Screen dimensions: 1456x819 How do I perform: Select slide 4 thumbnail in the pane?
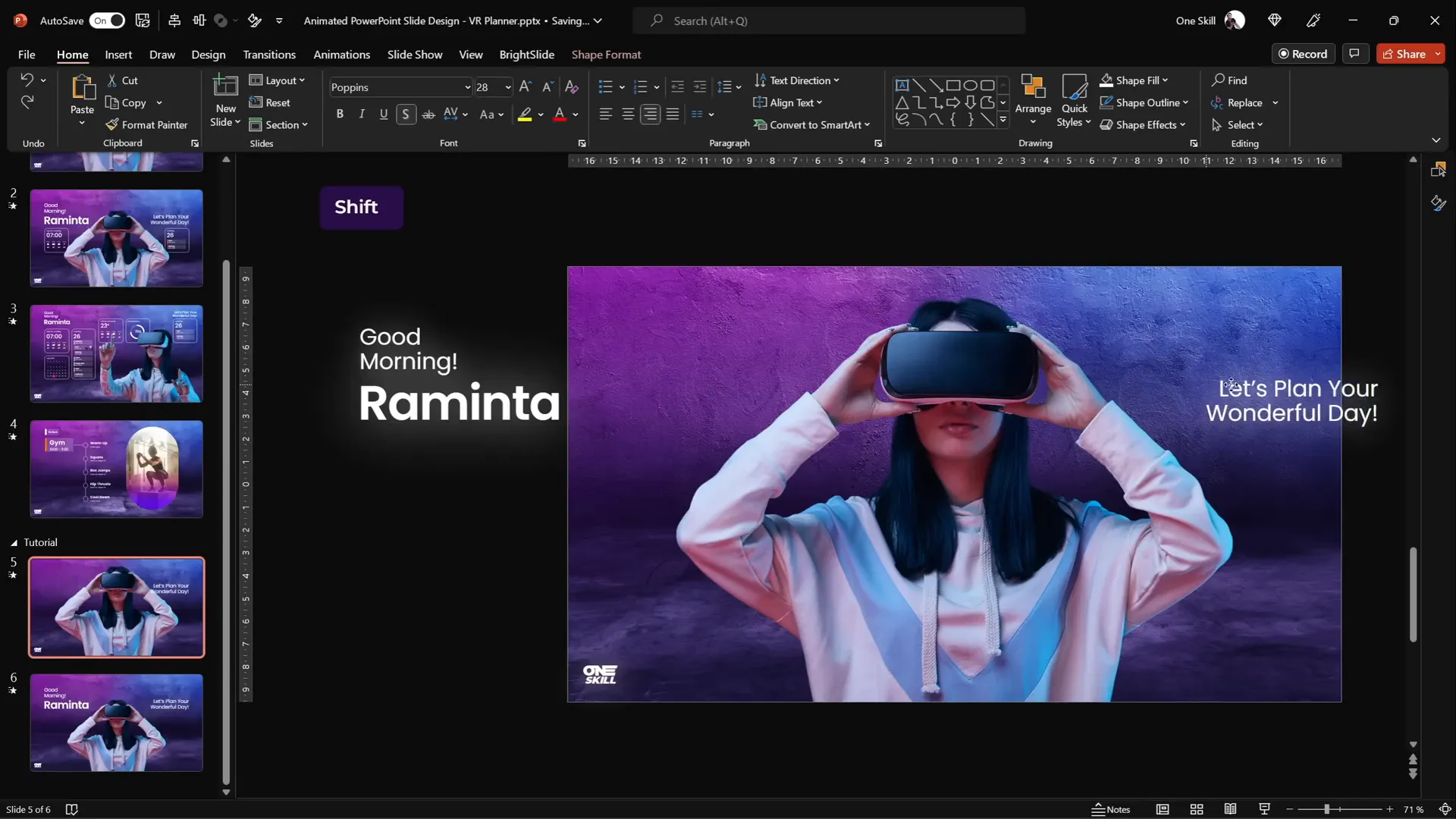116,469
